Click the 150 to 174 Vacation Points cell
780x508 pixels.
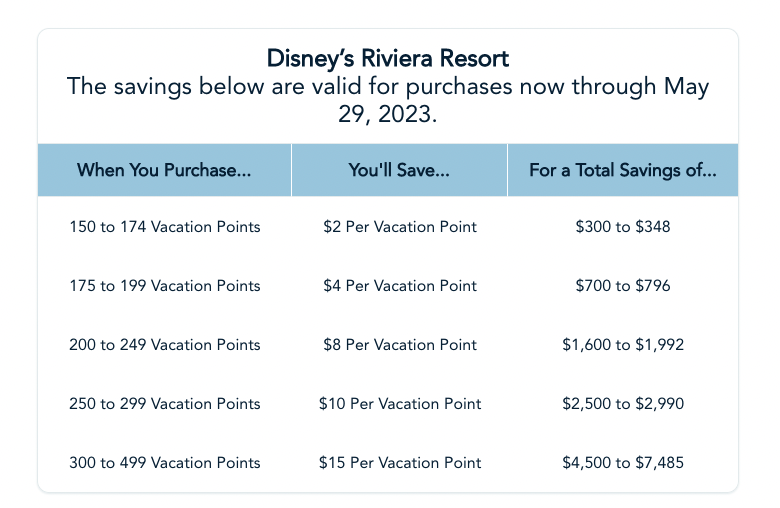165,227
